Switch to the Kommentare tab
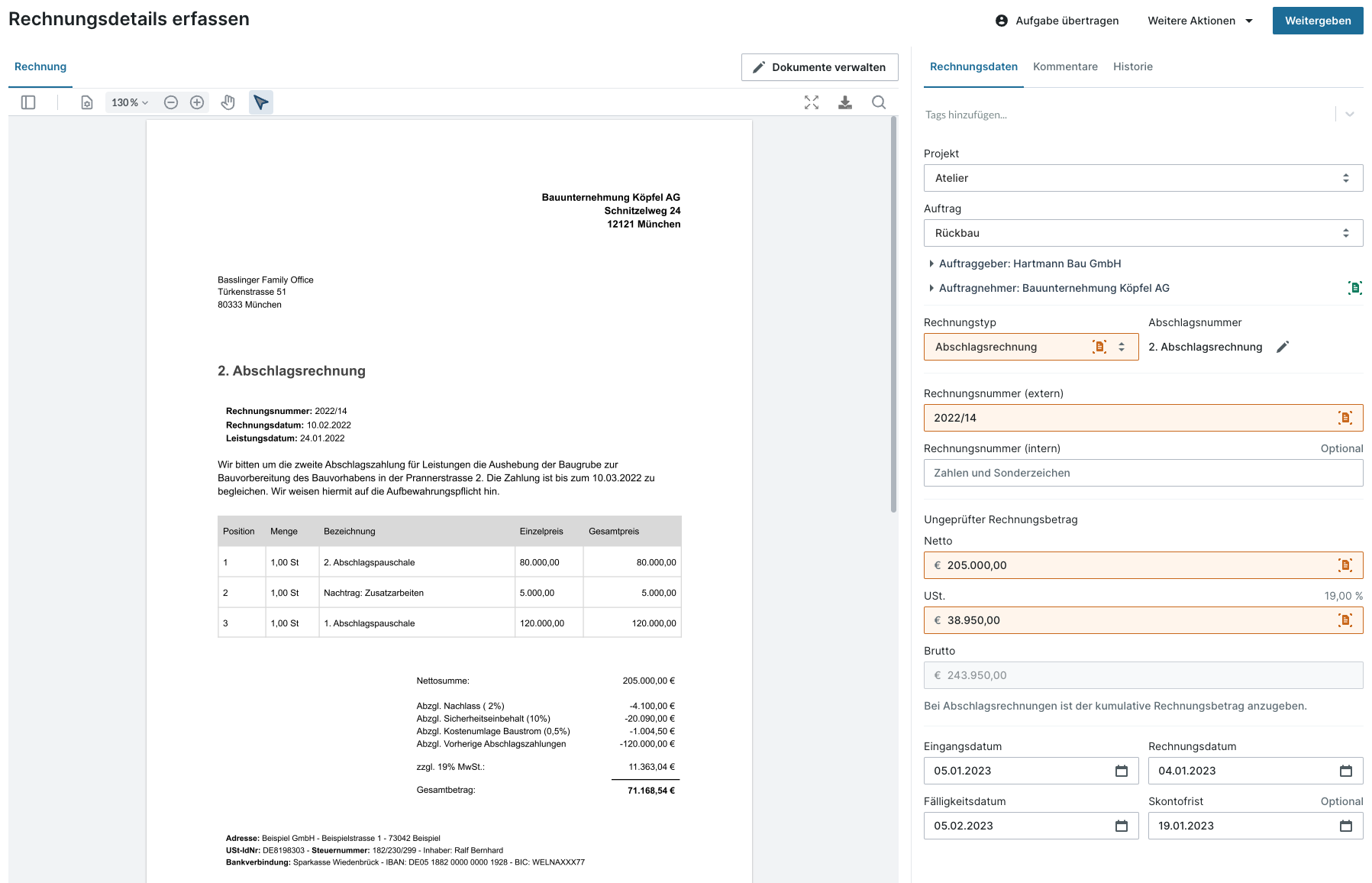 (1065, 66)
